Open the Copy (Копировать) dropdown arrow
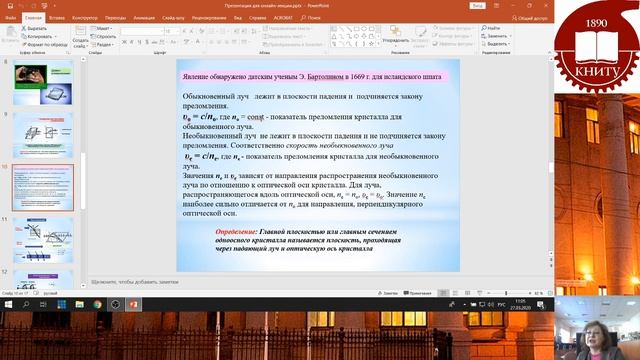This screenshot has width=640, height=360. coord(55,36)
